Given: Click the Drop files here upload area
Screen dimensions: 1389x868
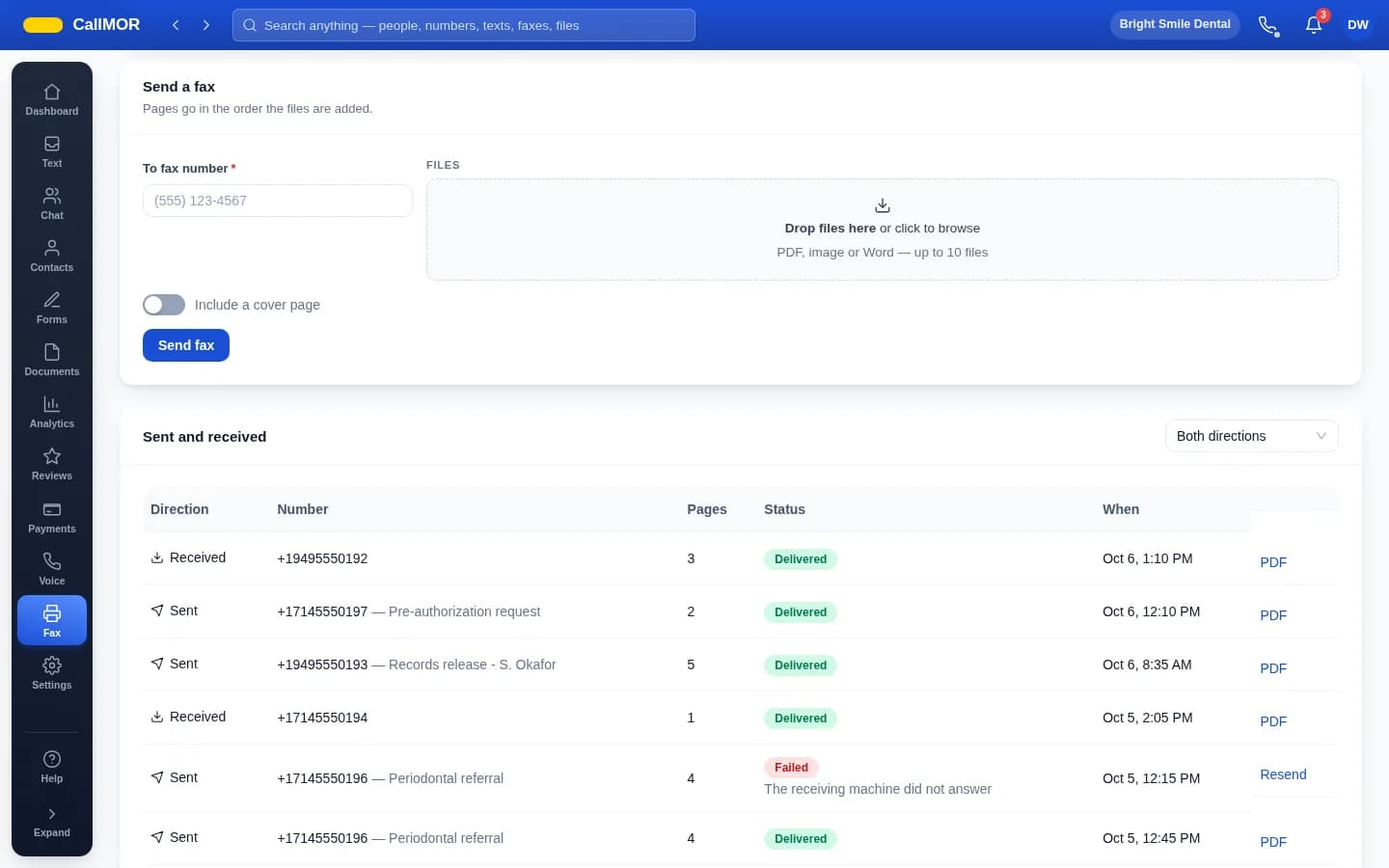Looking at the screenshot, I should pyautogui.click(x=882, y=230).
